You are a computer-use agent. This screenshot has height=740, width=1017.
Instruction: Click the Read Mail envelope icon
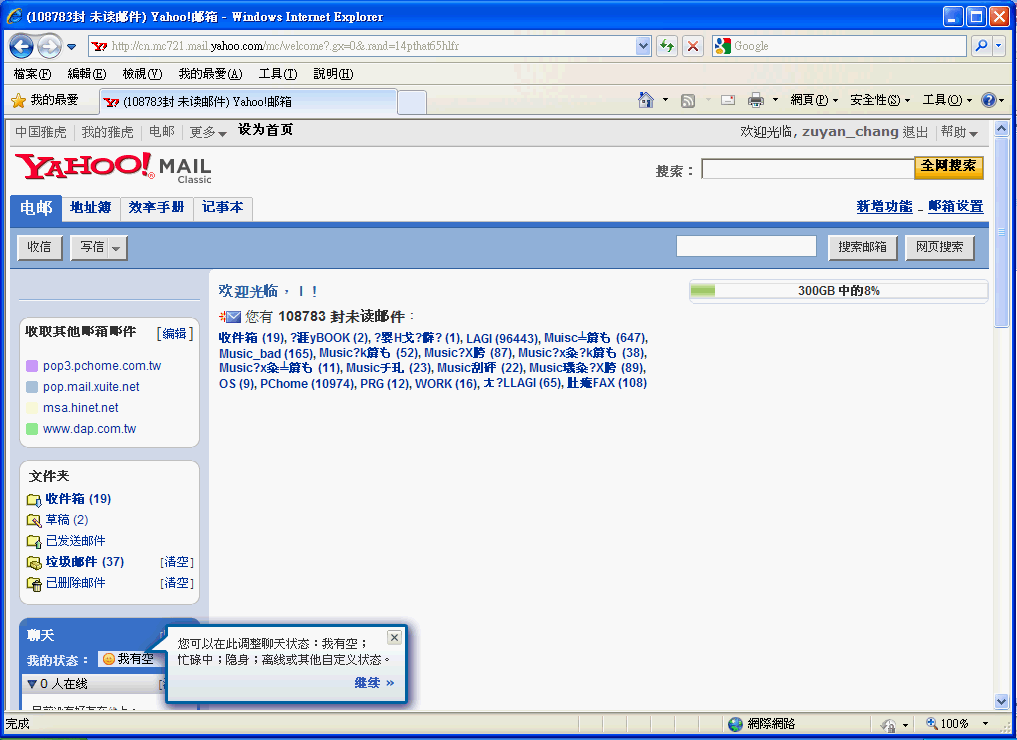tap(728, 100)
